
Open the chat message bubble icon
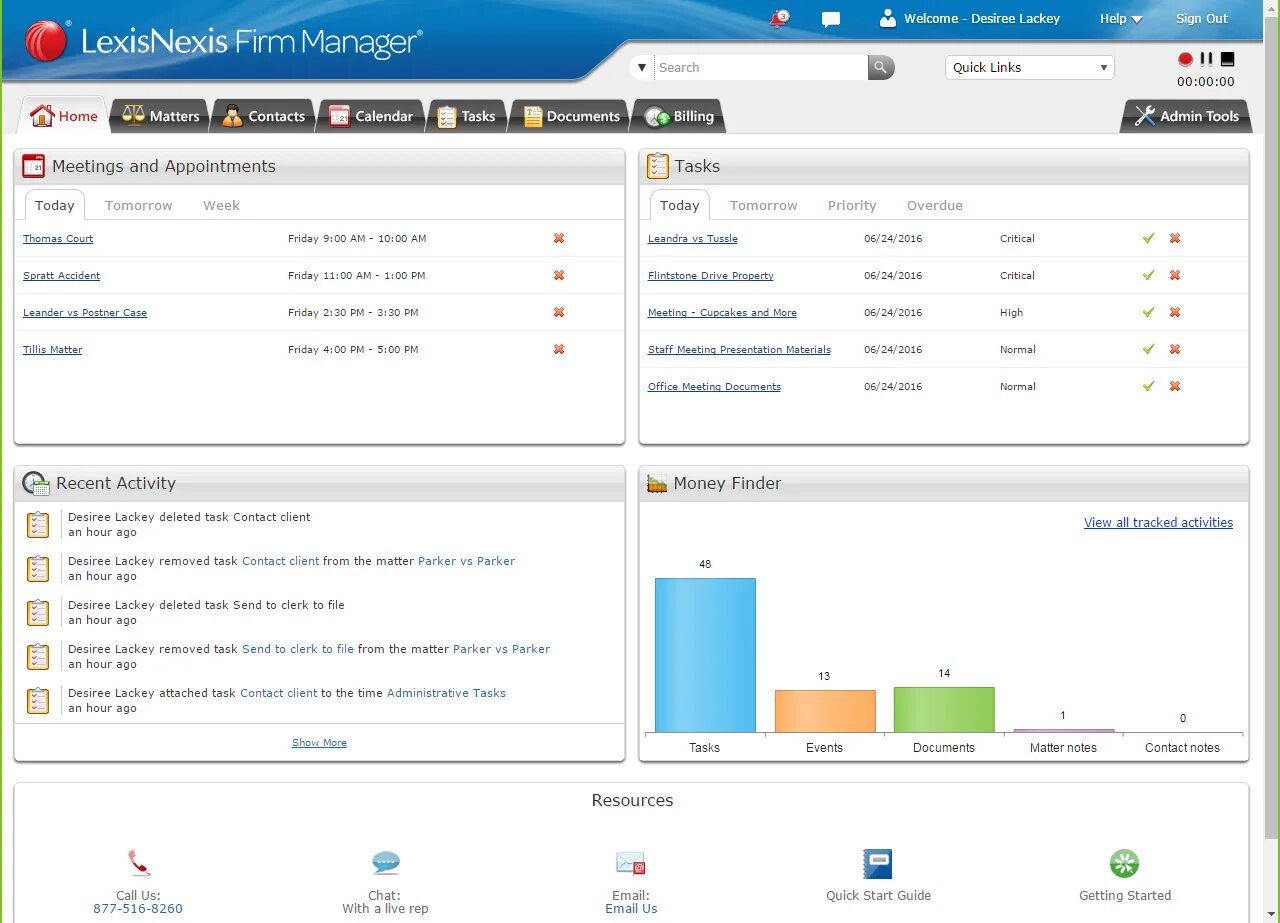pos(830,19)
